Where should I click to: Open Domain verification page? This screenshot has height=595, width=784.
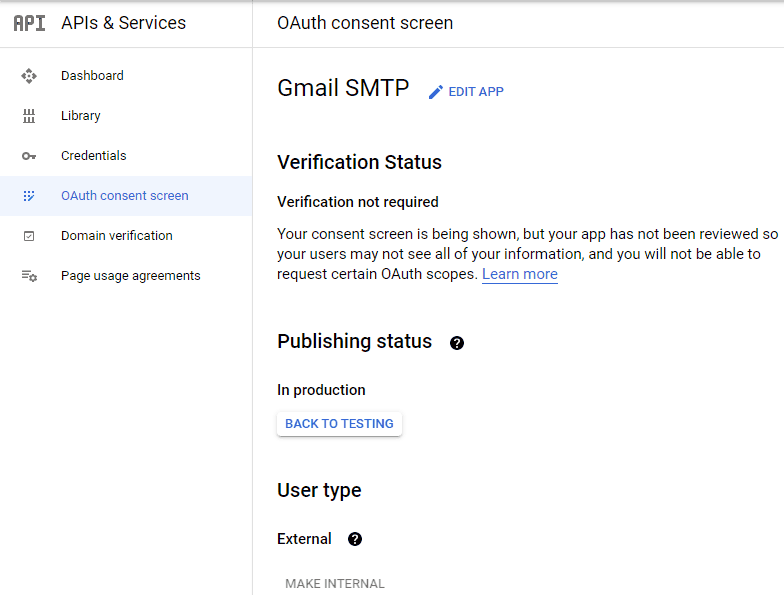pos(126,236)
